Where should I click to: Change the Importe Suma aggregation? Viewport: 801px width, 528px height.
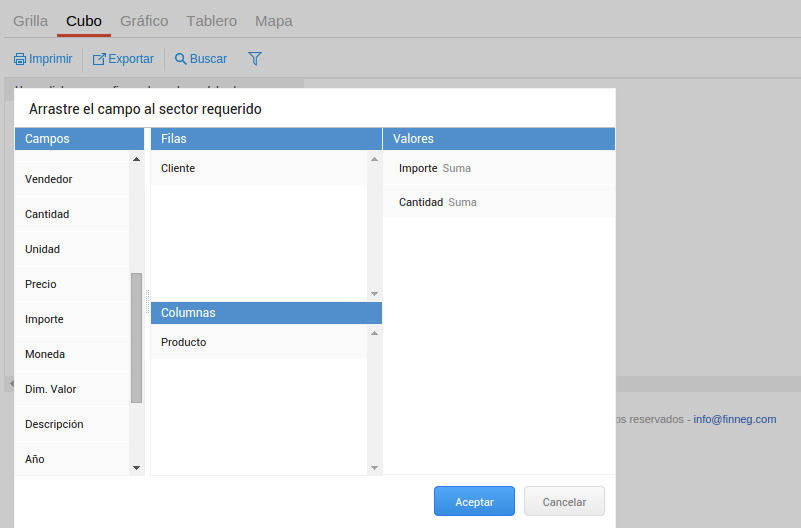click(456, 168)
